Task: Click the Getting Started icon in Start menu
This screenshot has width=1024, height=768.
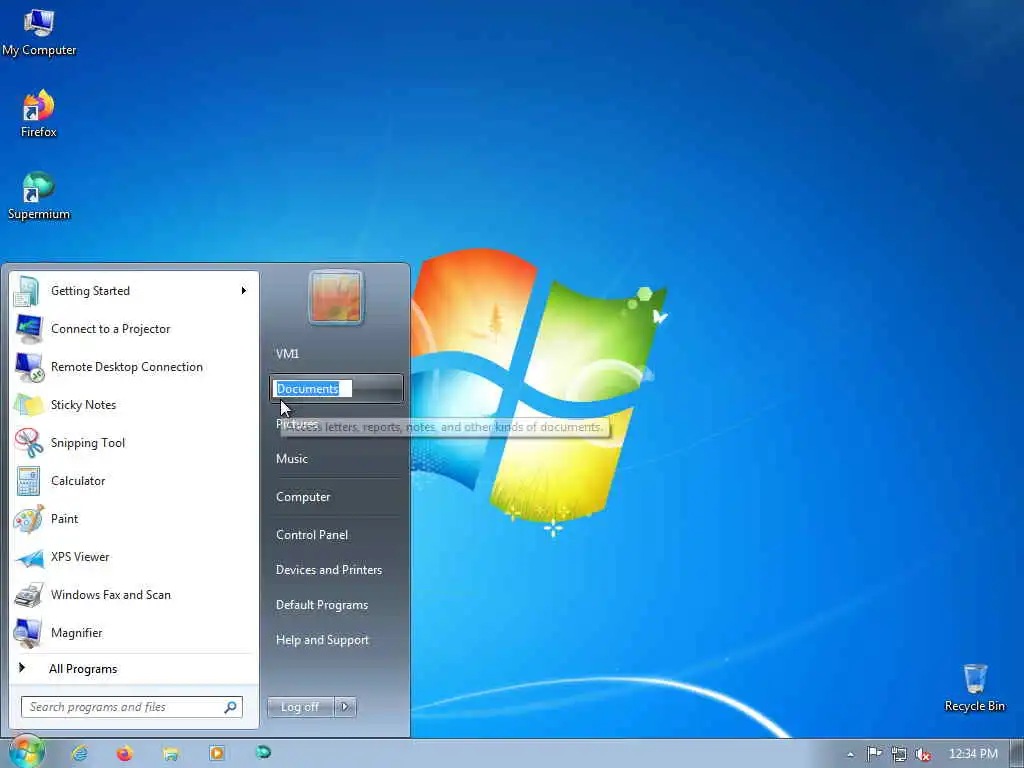Action: 27,291
